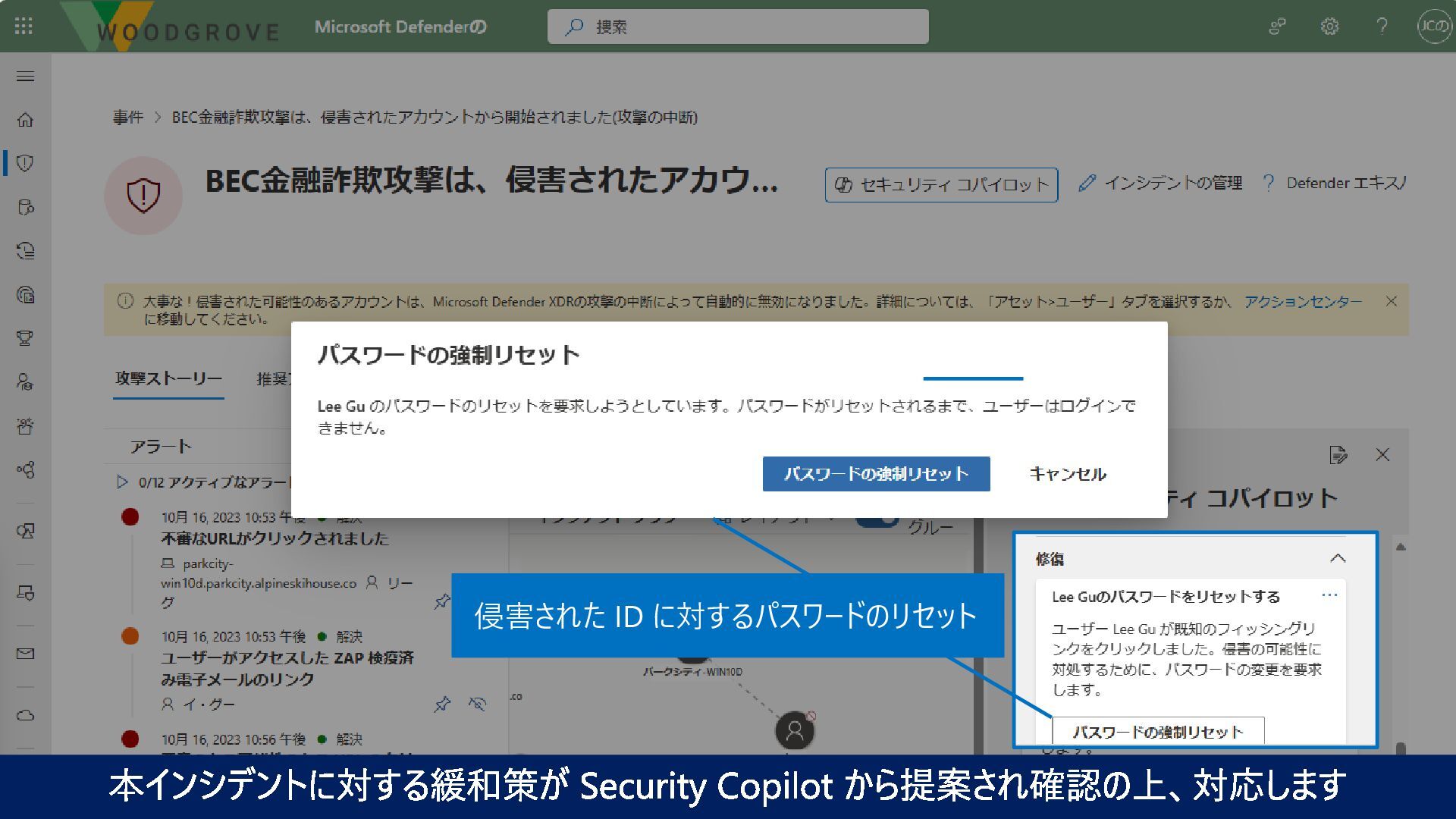
Task: Select the 攻撃ストーリー tab
Action: pyautogui.click(x=168, y=378)
